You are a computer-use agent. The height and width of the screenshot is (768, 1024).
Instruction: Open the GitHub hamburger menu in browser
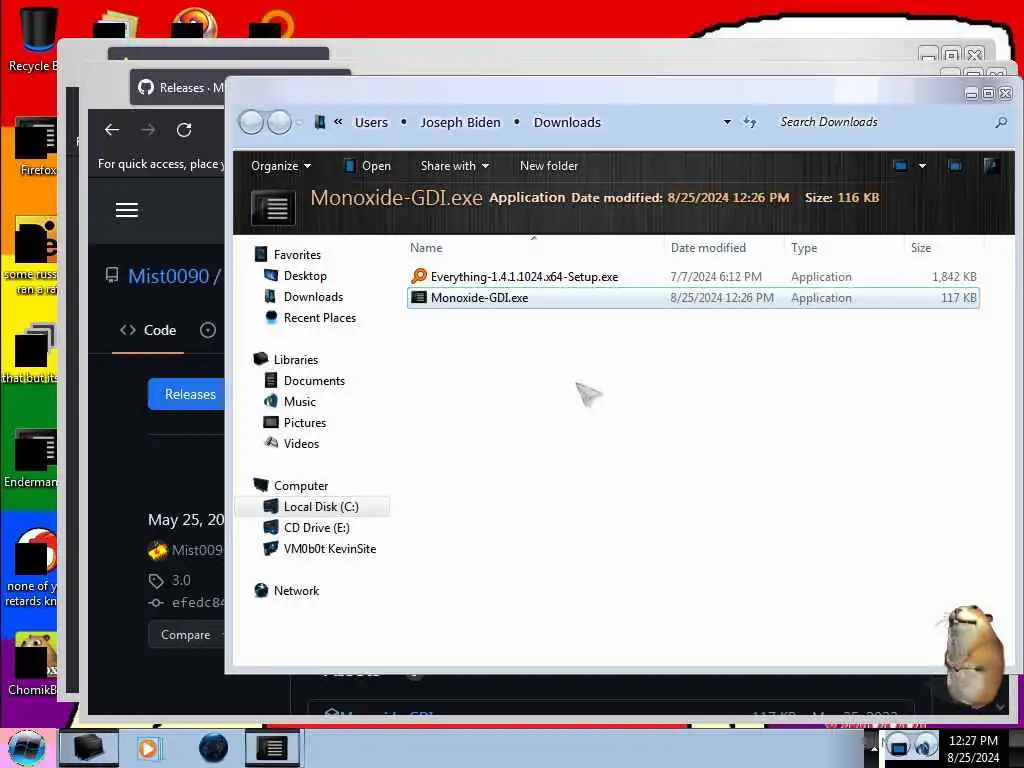[x=127, y=210]
